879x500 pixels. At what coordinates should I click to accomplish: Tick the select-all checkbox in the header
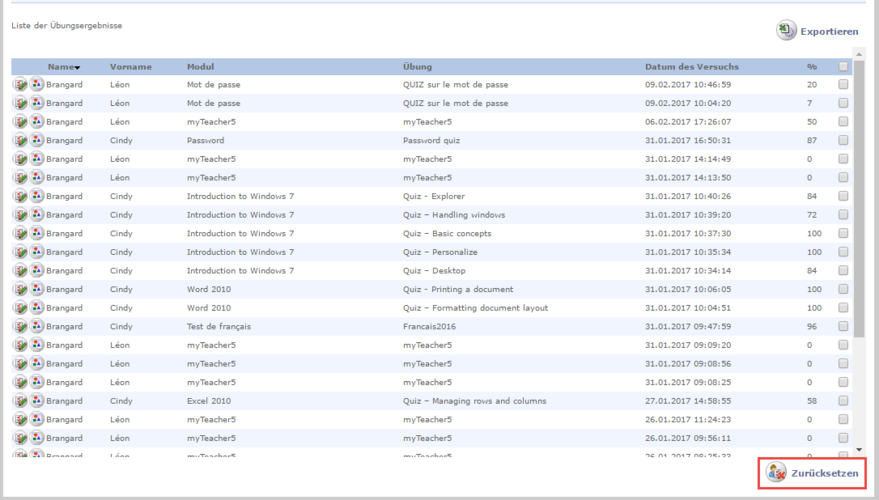[843, 67]
